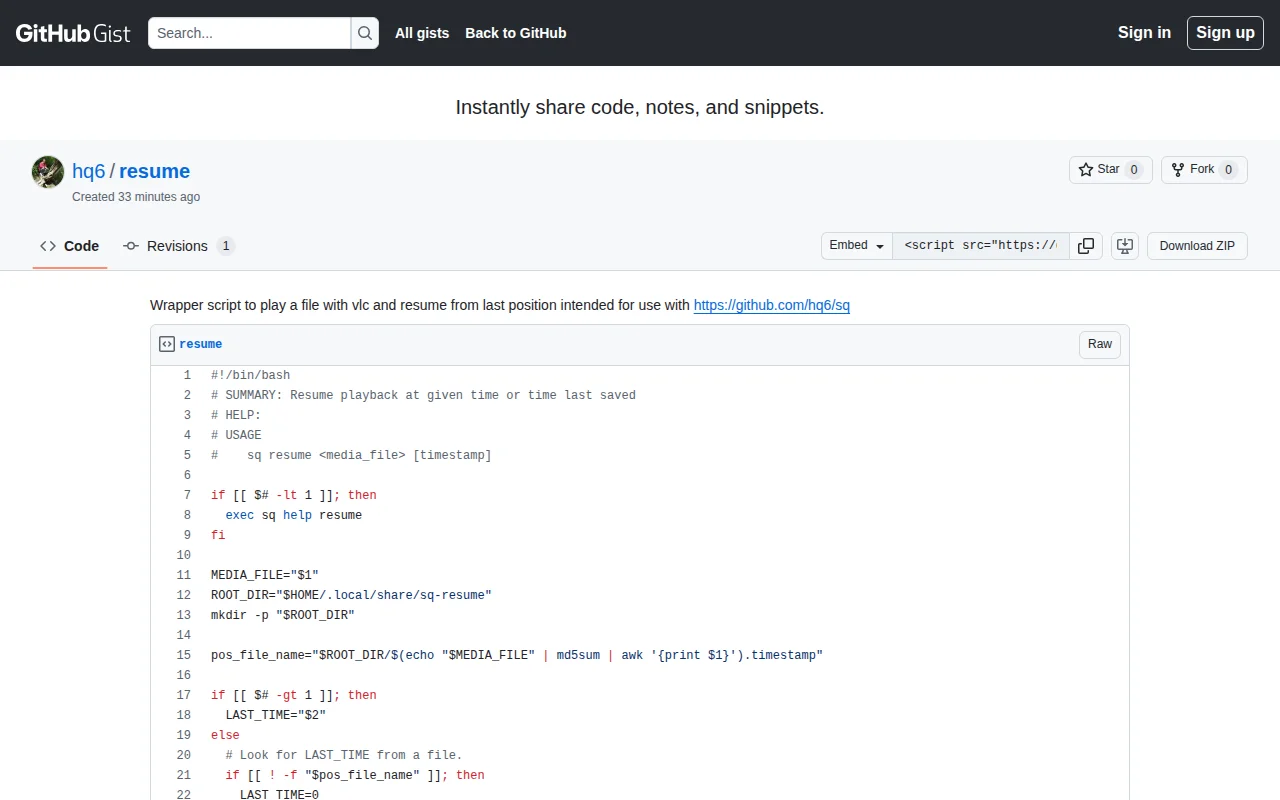The image size is (1280, 800).
Task: Click the save gist to desktop icon
Action: point(1125,246)
